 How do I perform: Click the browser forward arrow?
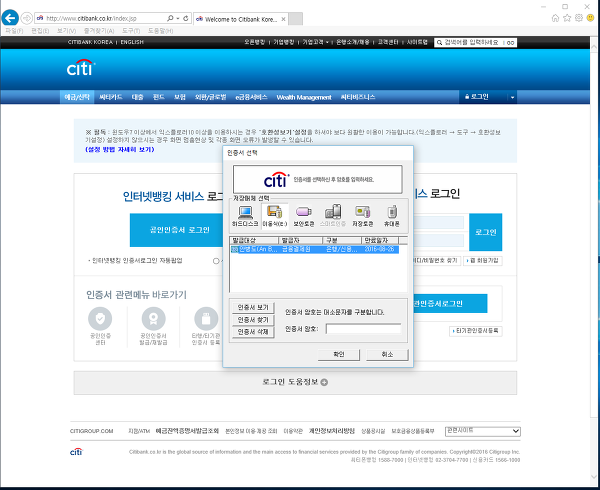[26, 18]
